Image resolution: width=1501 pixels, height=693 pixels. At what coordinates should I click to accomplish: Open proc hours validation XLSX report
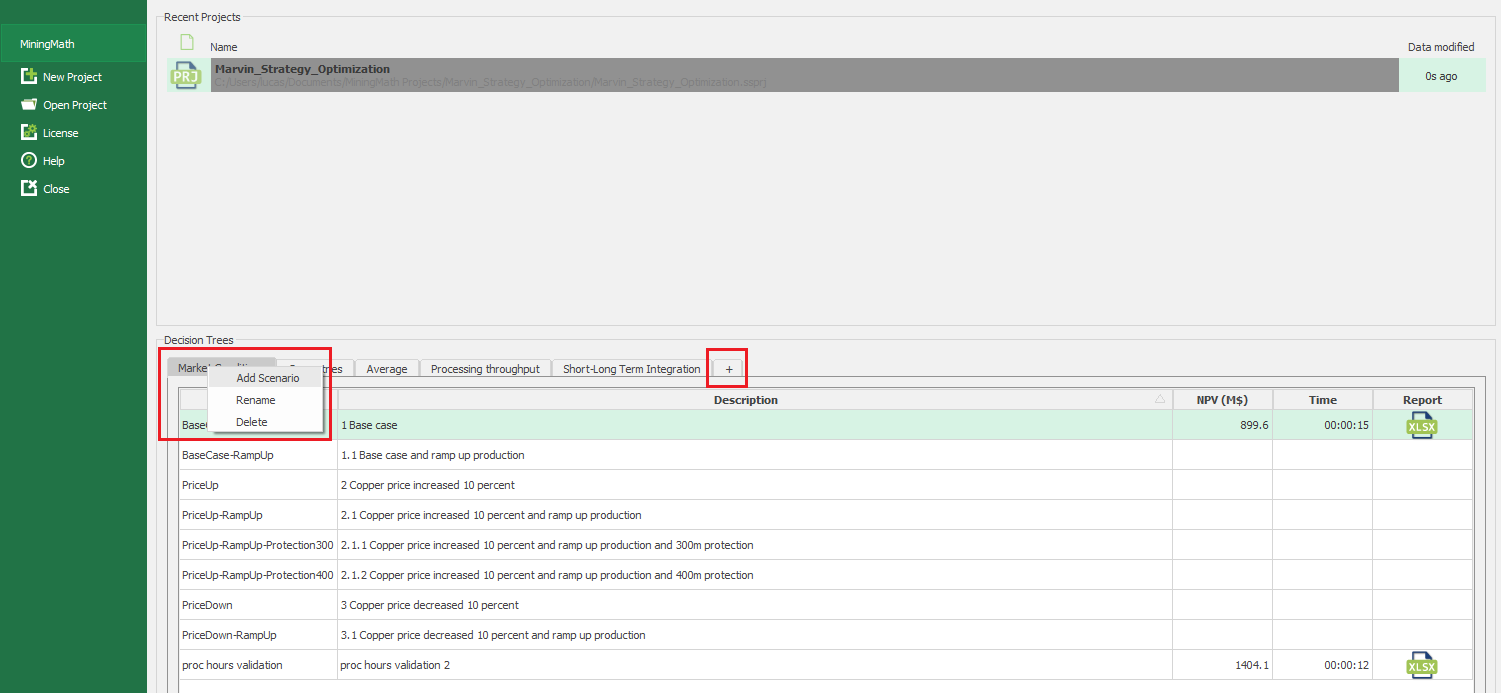[1421, 665]
